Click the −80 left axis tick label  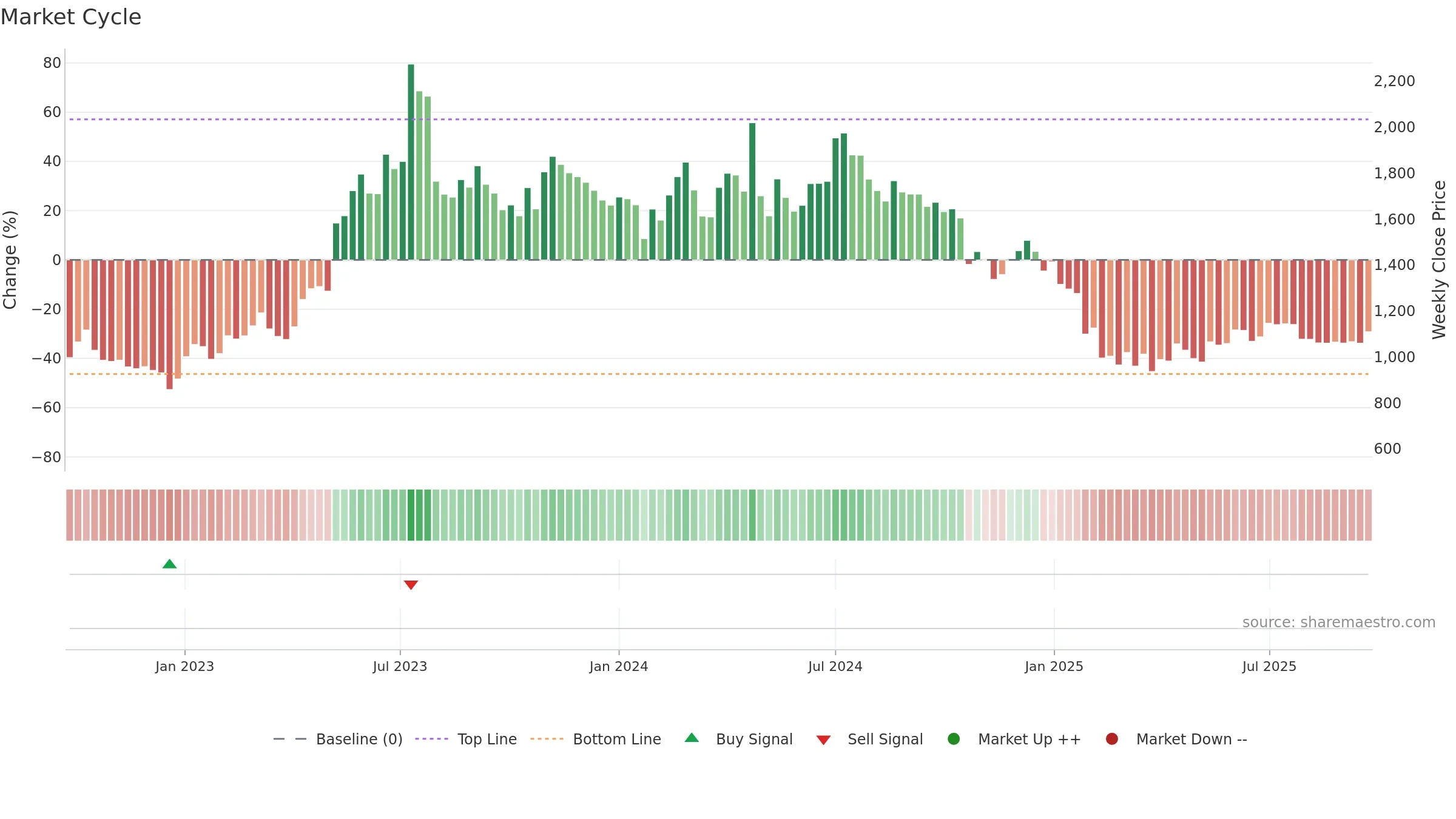click(x=47, y=457)
